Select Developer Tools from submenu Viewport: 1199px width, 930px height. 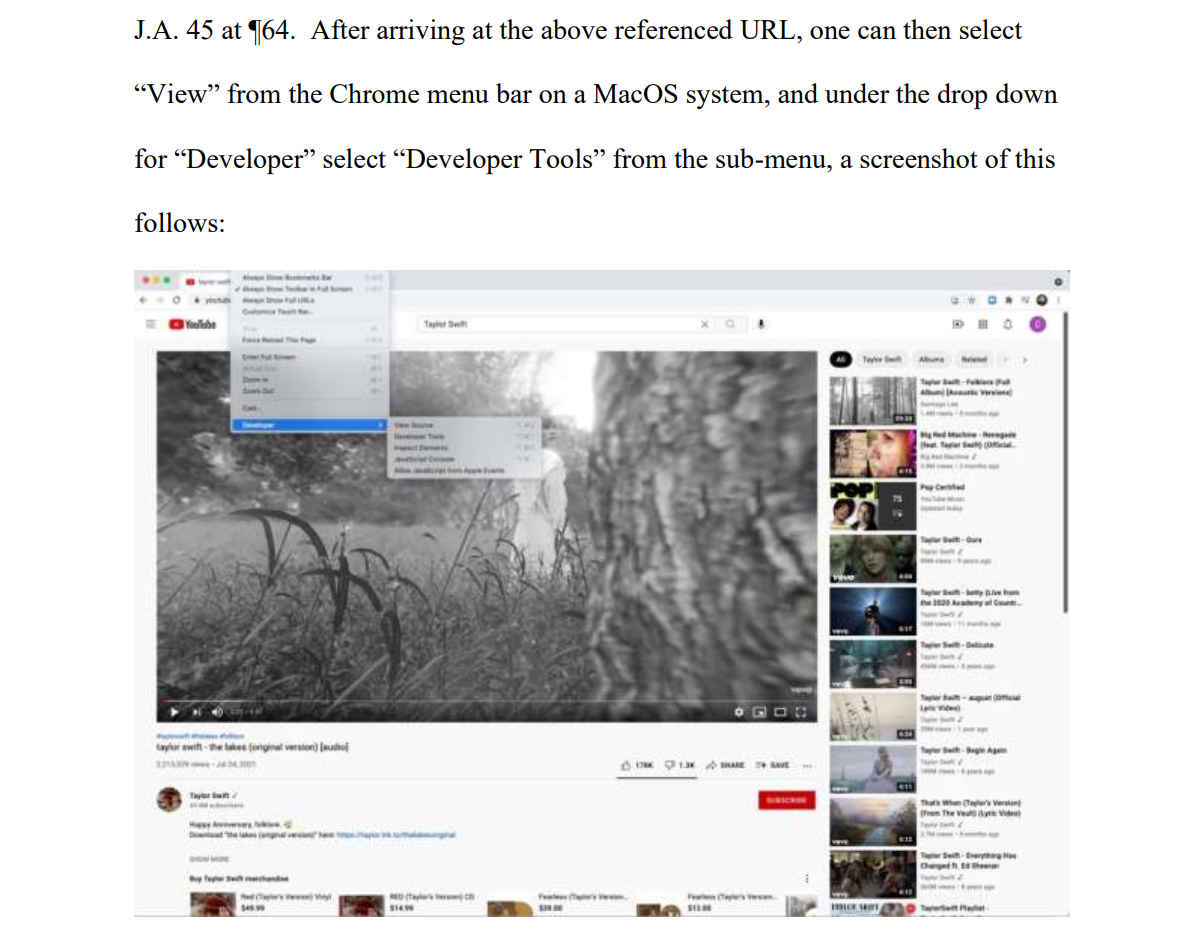(420, 436)
